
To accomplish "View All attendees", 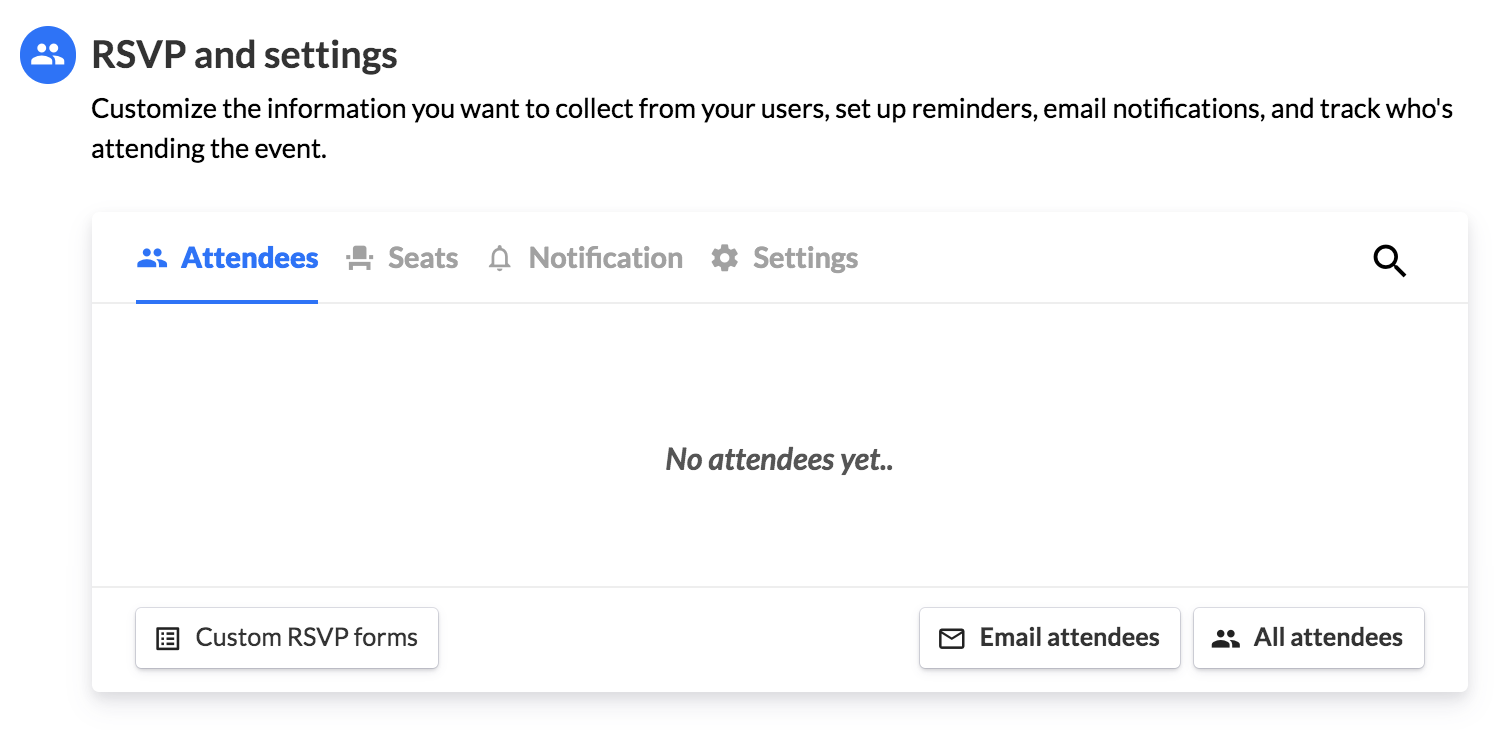I will [1328, 637].
